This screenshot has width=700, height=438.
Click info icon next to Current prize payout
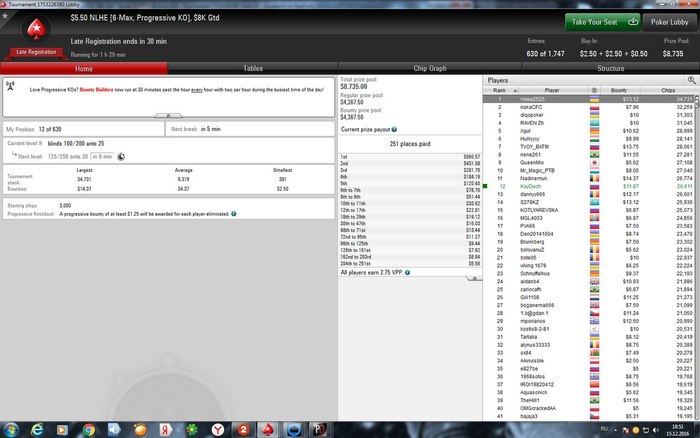tap(394, 129)
